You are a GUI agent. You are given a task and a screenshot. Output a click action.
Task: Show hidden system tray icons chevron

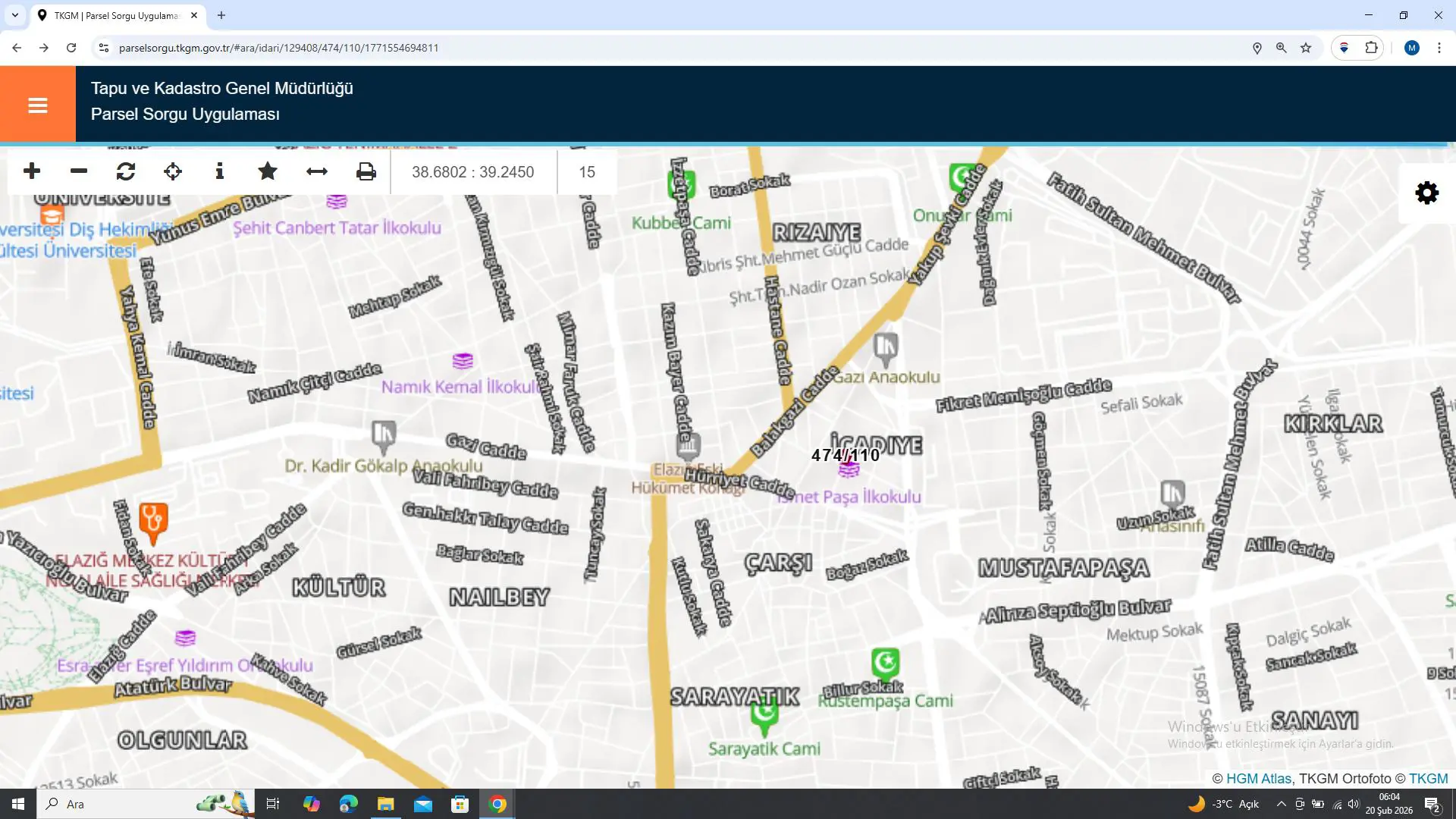coord(1281,804)
